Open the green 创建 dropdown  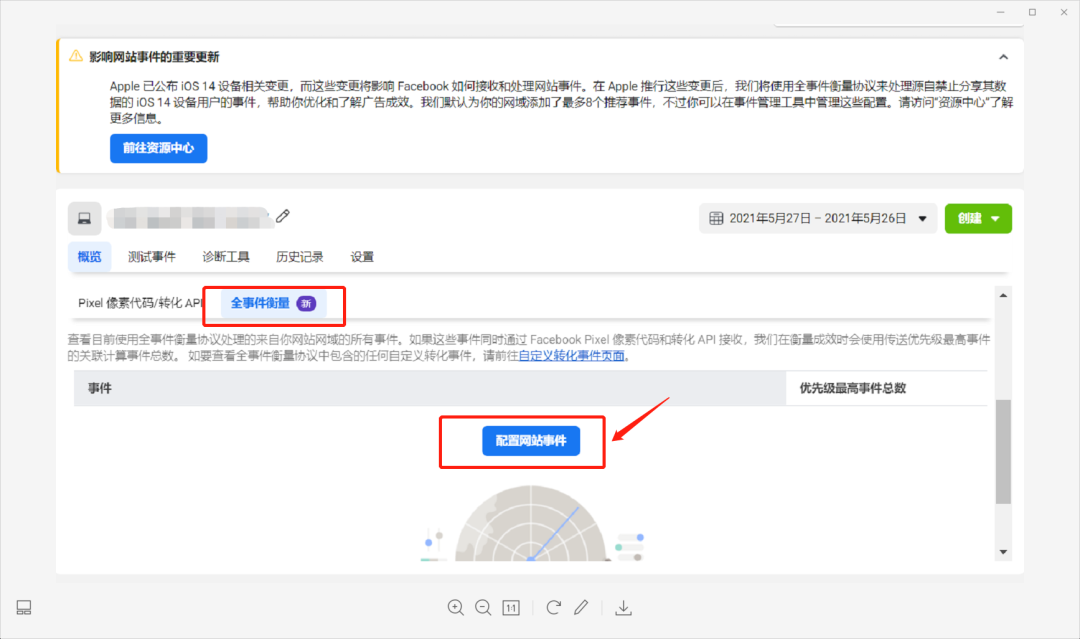(978, 218)
